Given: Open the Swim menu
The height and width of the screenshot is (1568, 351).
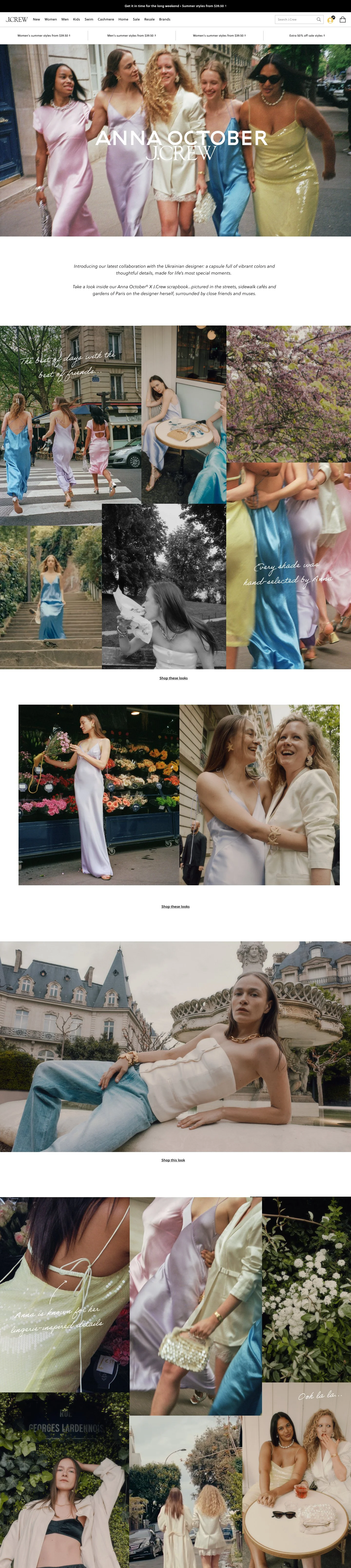Looking at the screenshot, I should coord(89,20).
